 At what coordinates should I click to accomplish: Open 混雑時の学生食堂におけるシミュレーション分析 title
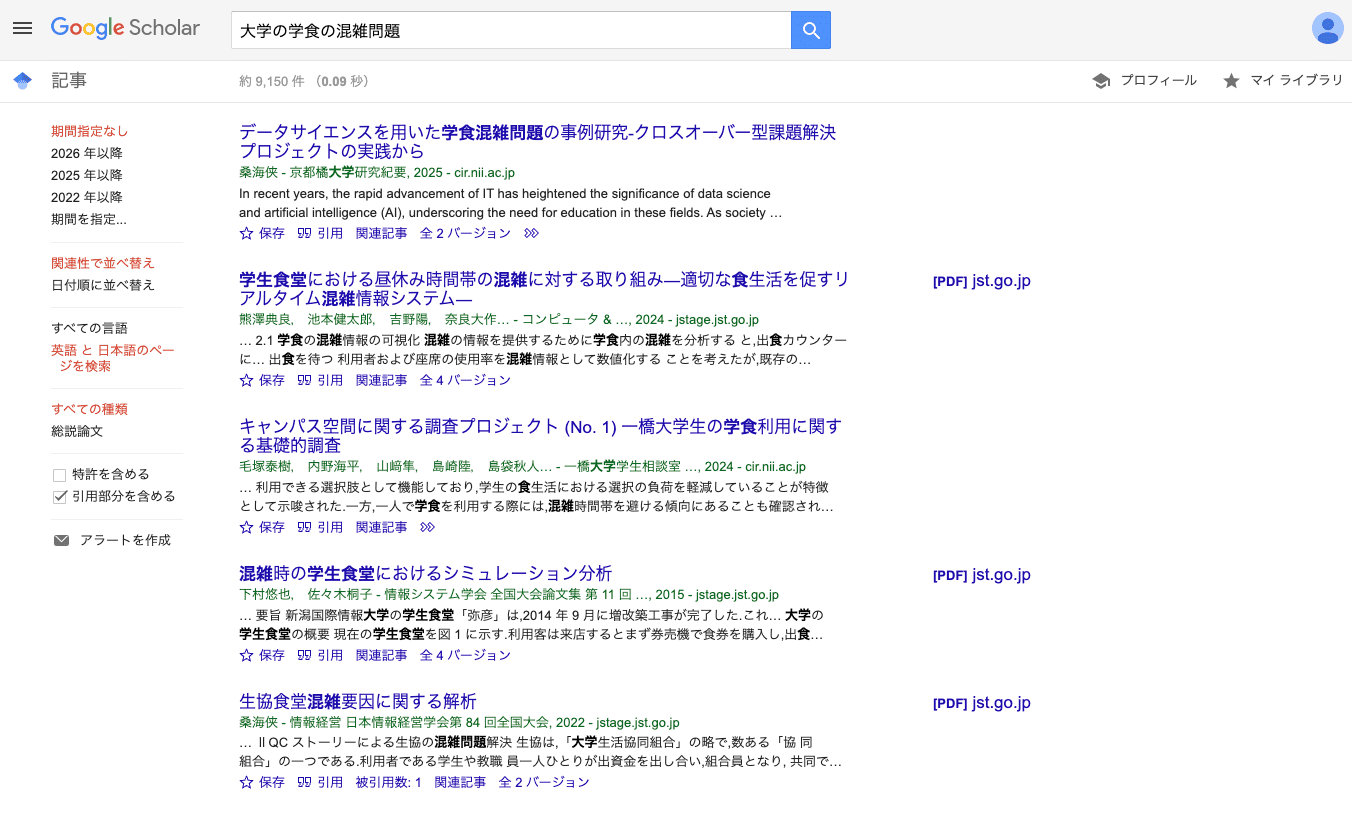click(426, 573)
